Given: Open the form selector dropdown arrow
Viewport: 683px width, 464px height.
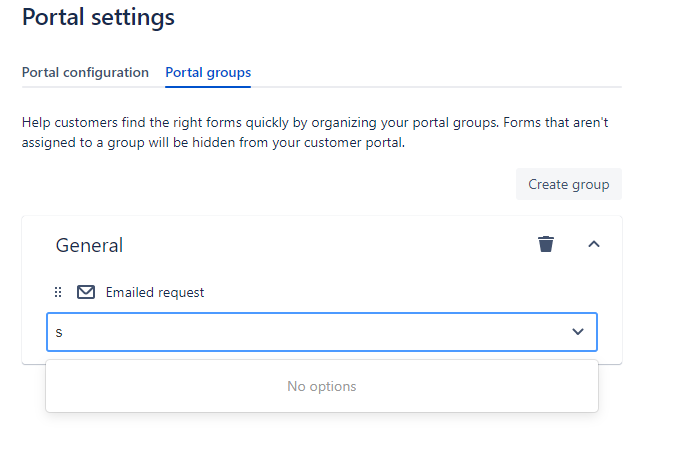Looking at the screenshot, I should 578,332.
